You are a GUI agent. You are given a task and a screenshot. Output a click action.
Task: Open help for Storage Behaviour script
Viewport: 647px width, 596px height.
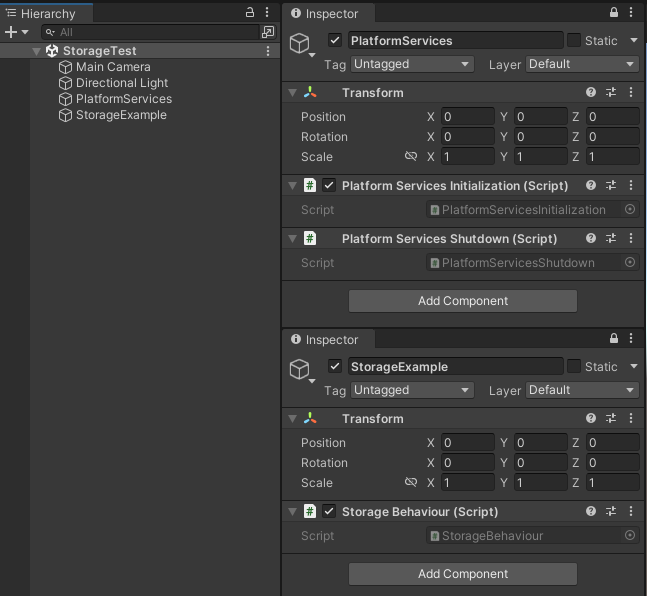(x=591, y=511)
